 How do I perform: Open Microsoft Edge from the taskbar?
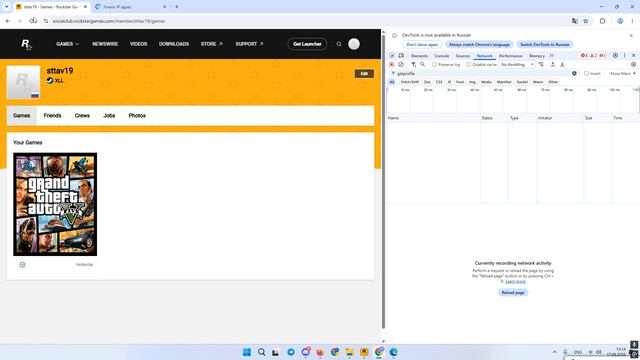(393, 352)
